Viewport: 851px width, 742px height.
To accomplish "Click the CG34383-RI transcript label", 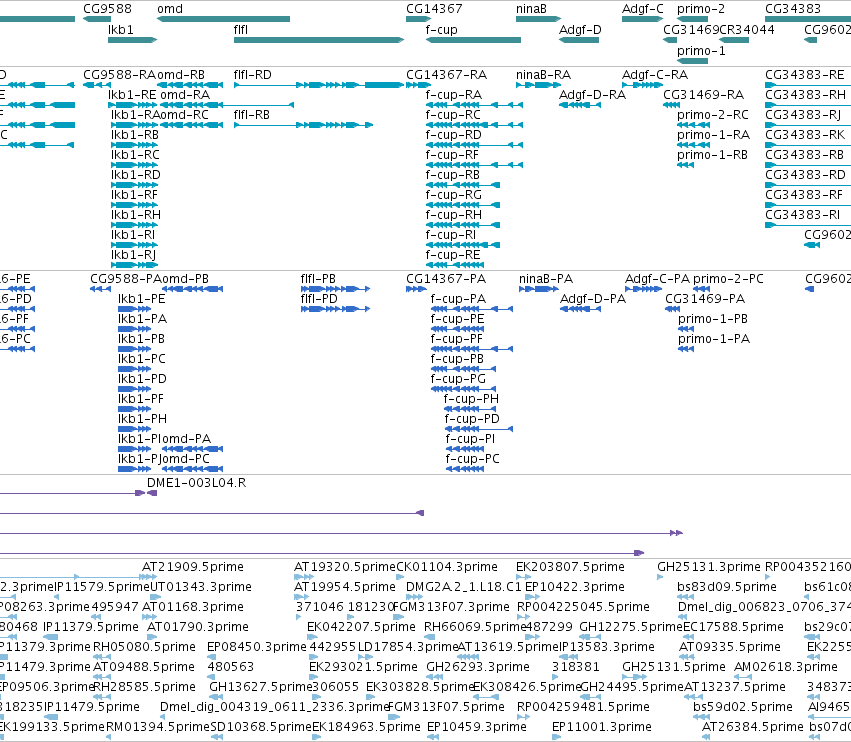I will point(802,214).
